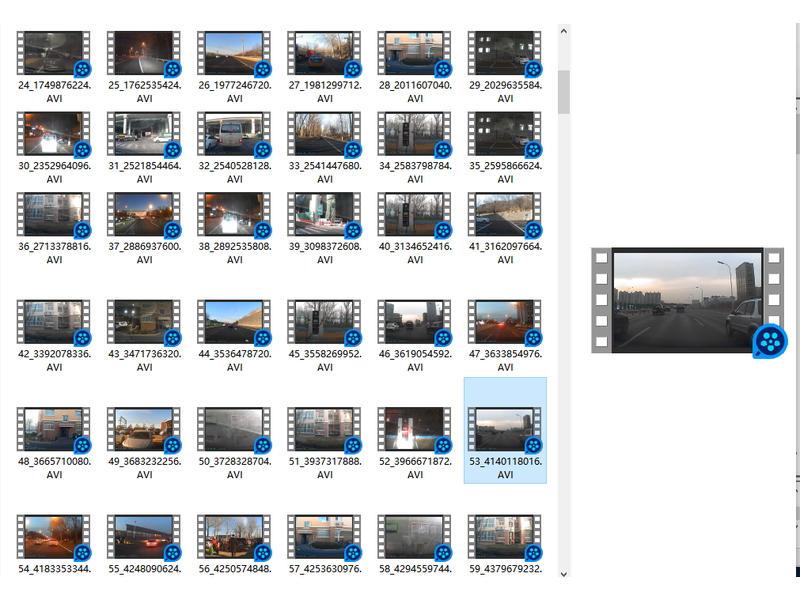Click the highlighted 53_4140118016.AVI icon
Image resolution: width=800 pixels, height=600 pixels.
[506, 430]
